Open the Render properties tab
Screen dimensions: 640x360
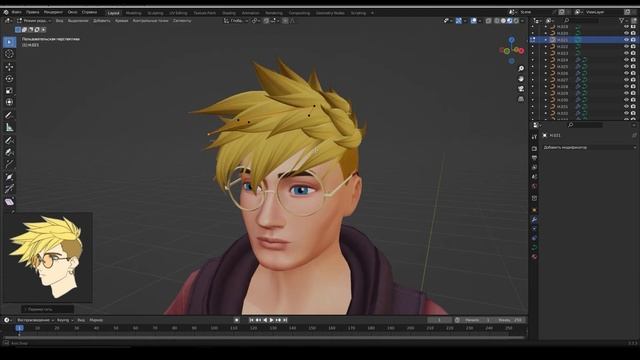[534, 149]
